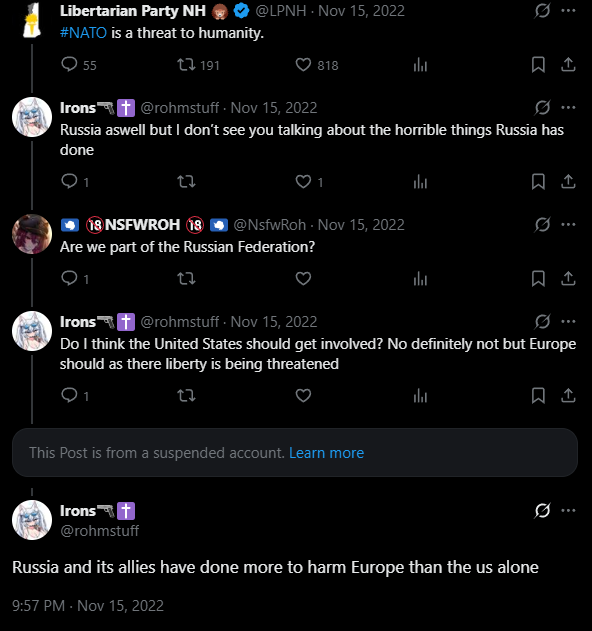The width and height of the screenshot is (592, 631).
Task: Bookmark the 'Russia aswell' reply by Irons
Action: [538, 182]
